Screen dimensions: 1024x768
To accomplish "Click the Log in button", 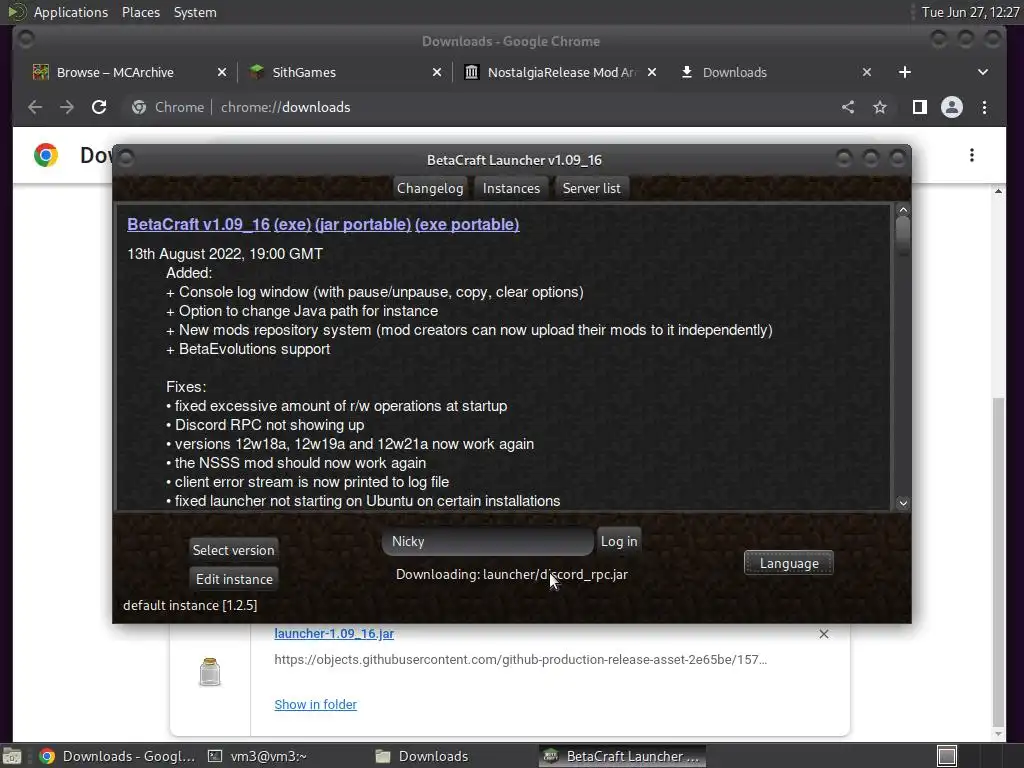I will point(618,541).
